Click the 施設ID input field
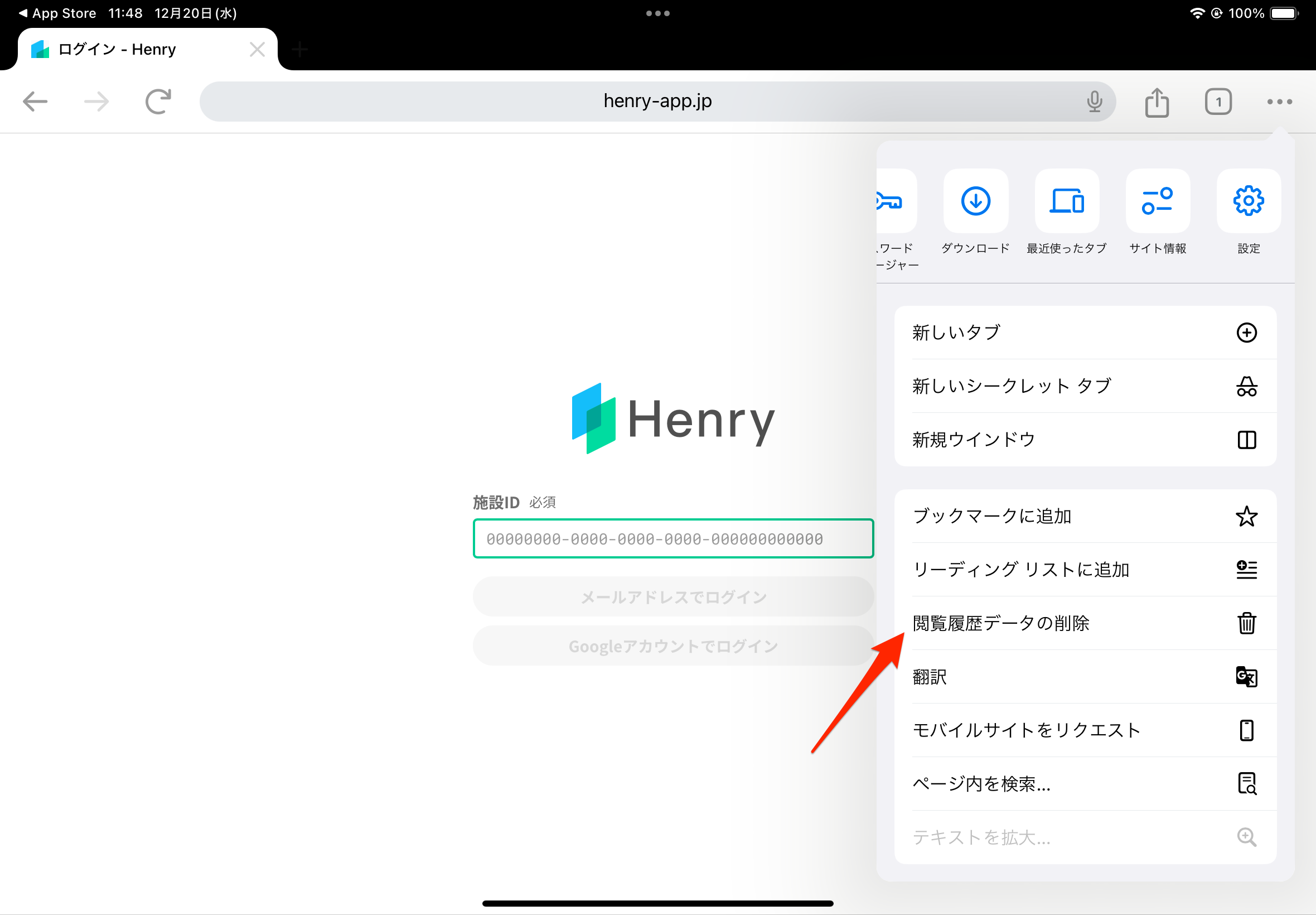 click(672, 538)
